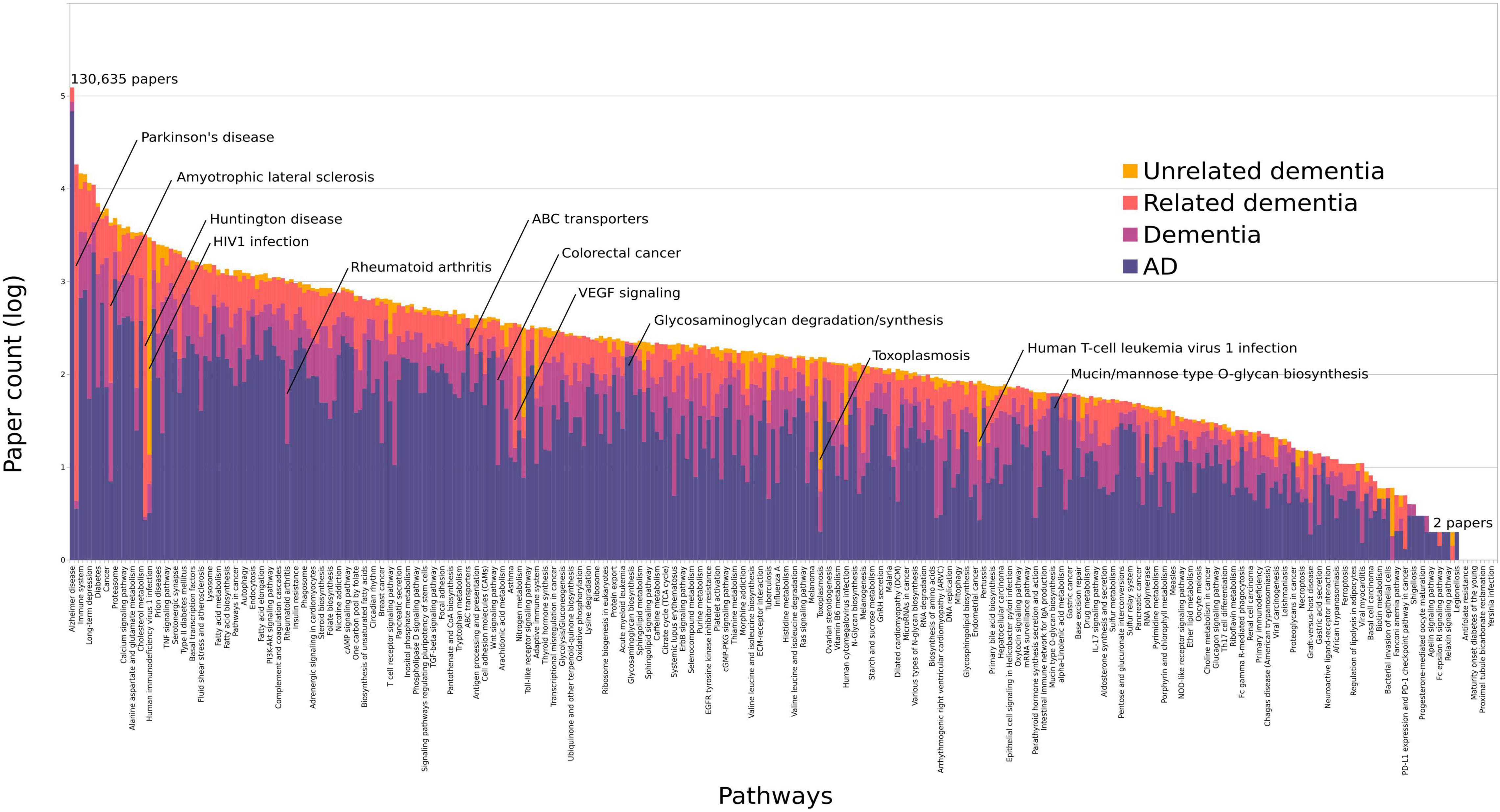Click the 'Long-term depression' x-axis label

pyautogui.click(x=90, y=605)
